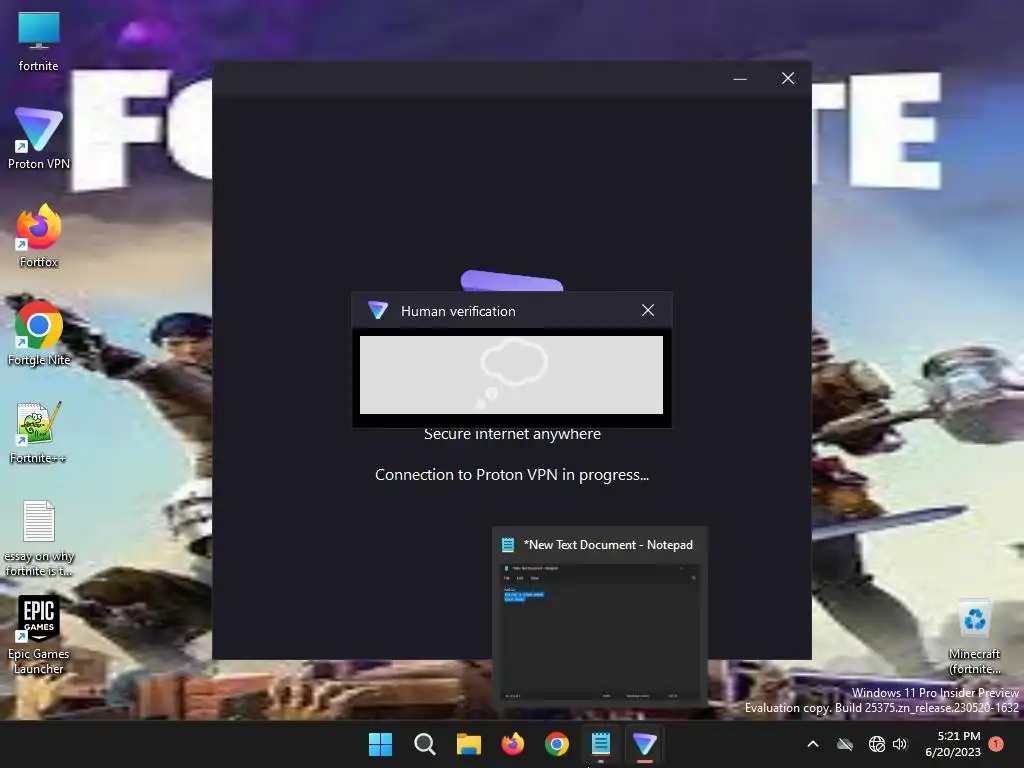1024x768 pixels.
Task: Open the Epic Games Launcher shortcut
Action: (39, 634)
